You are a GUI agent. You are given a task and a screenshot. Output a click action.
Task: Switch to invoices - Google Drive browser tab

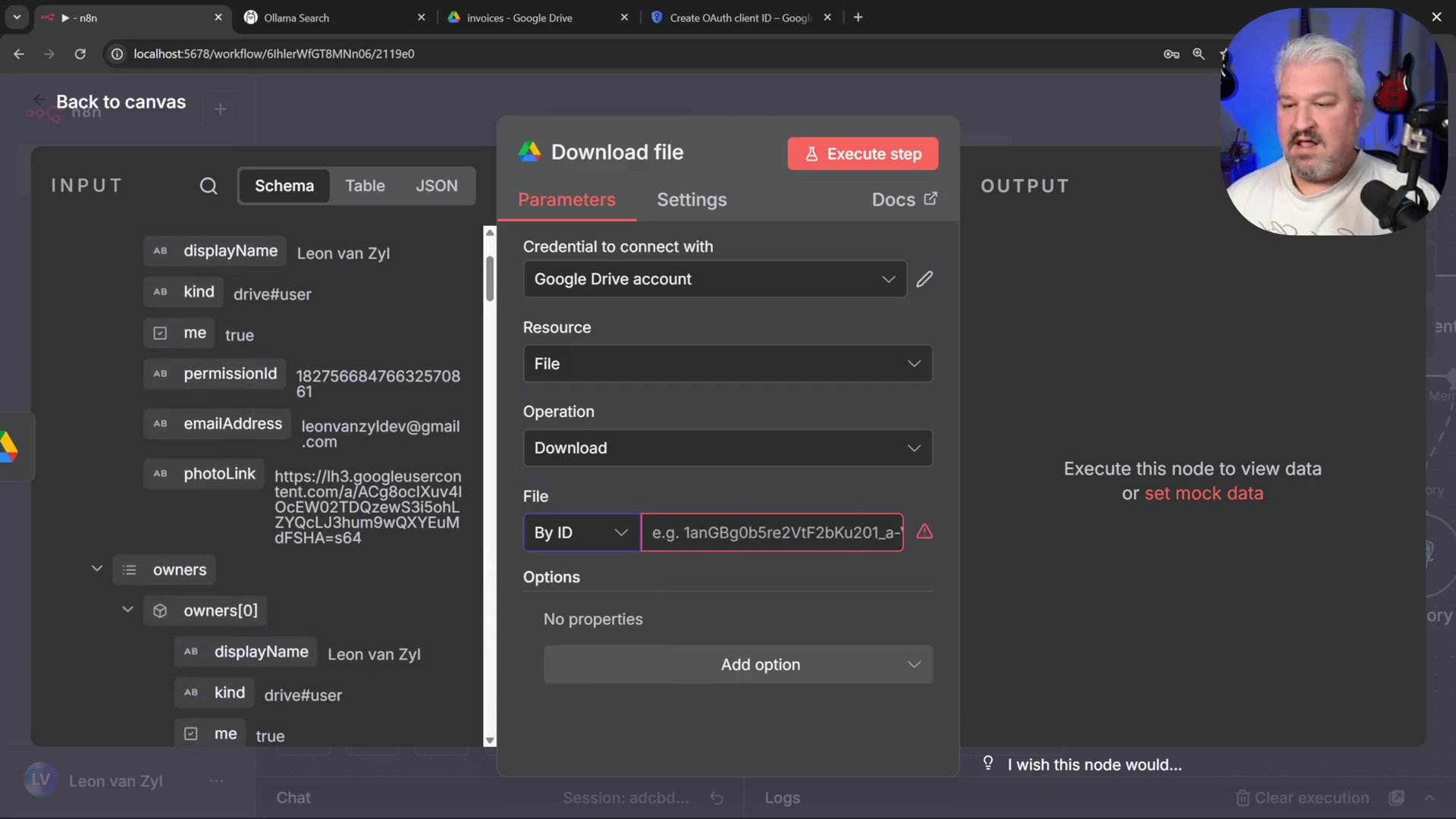pyautogui.click(x=519, y=17)
